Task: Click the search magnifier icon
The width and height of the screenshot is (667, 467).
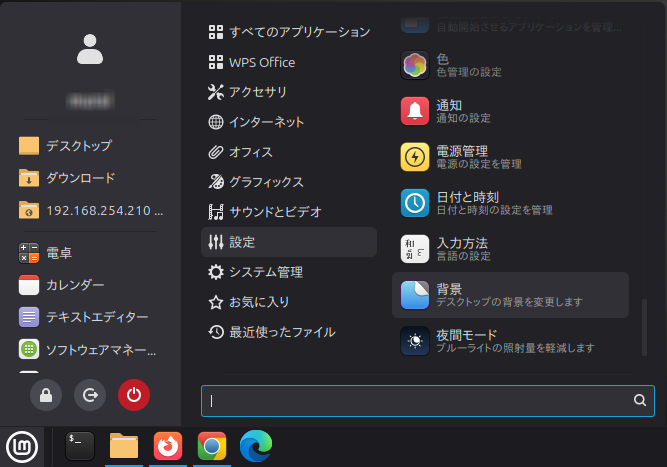Action: [639, 400]
